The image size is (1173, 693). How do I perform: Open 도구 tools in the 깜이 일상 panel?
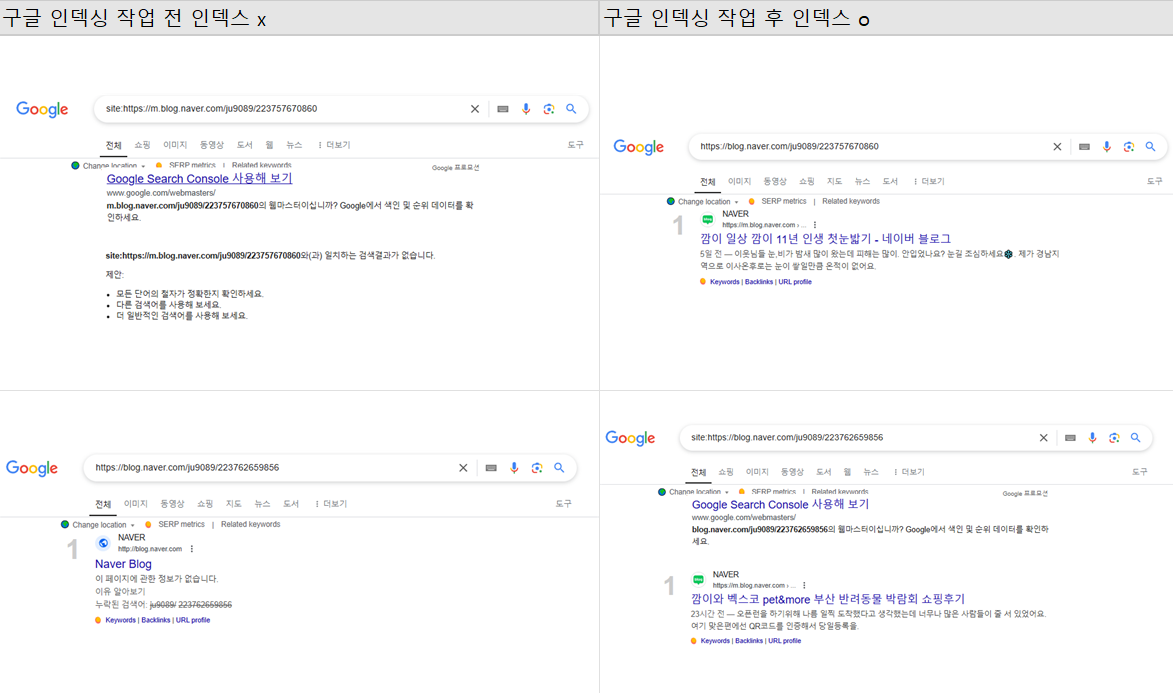[x=1155, y=181]
